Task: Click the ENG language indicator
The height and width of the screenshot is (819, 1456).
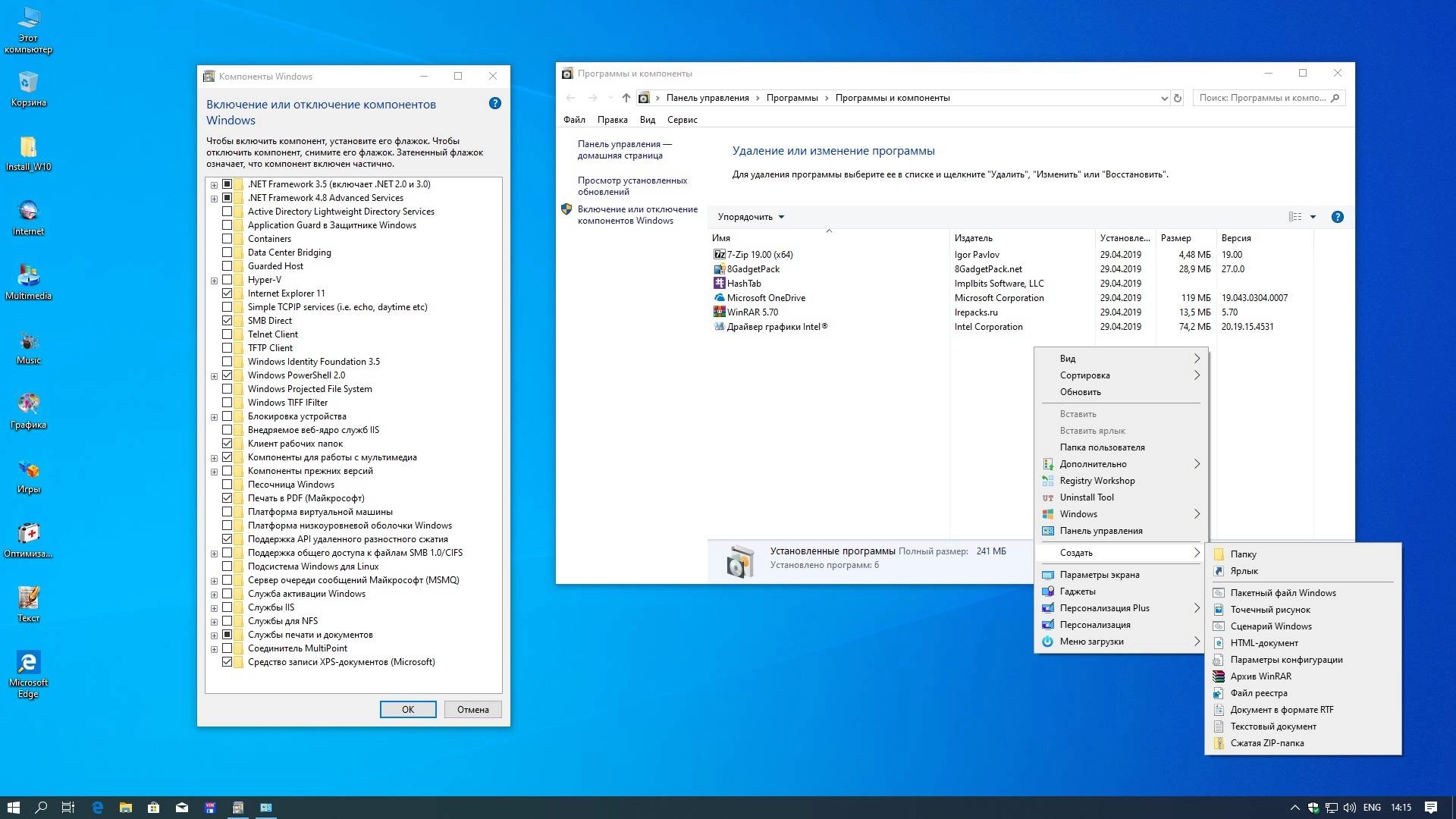Action: pos(1372,808)
